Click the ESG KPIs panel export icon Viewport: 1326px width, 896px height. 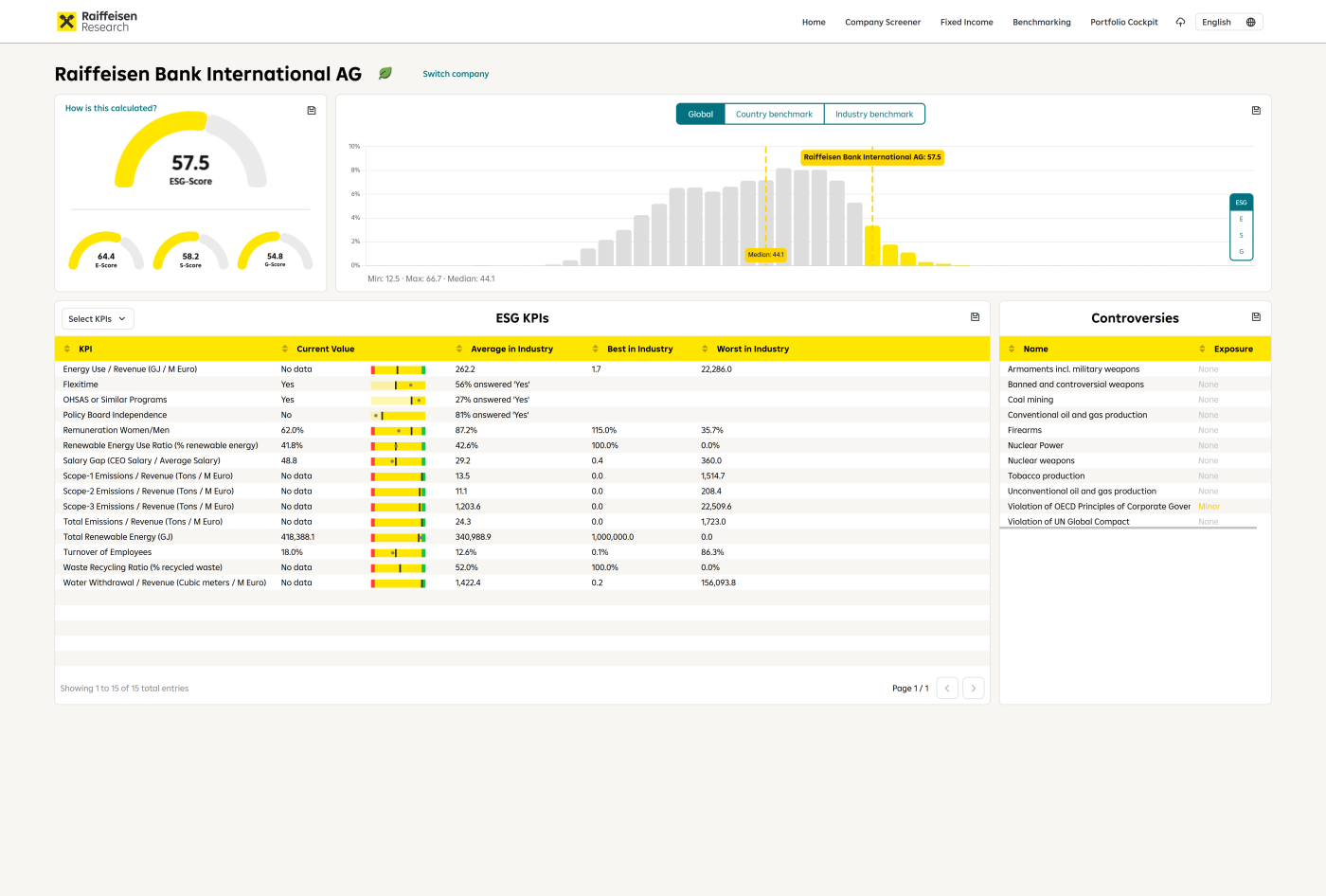975,317
